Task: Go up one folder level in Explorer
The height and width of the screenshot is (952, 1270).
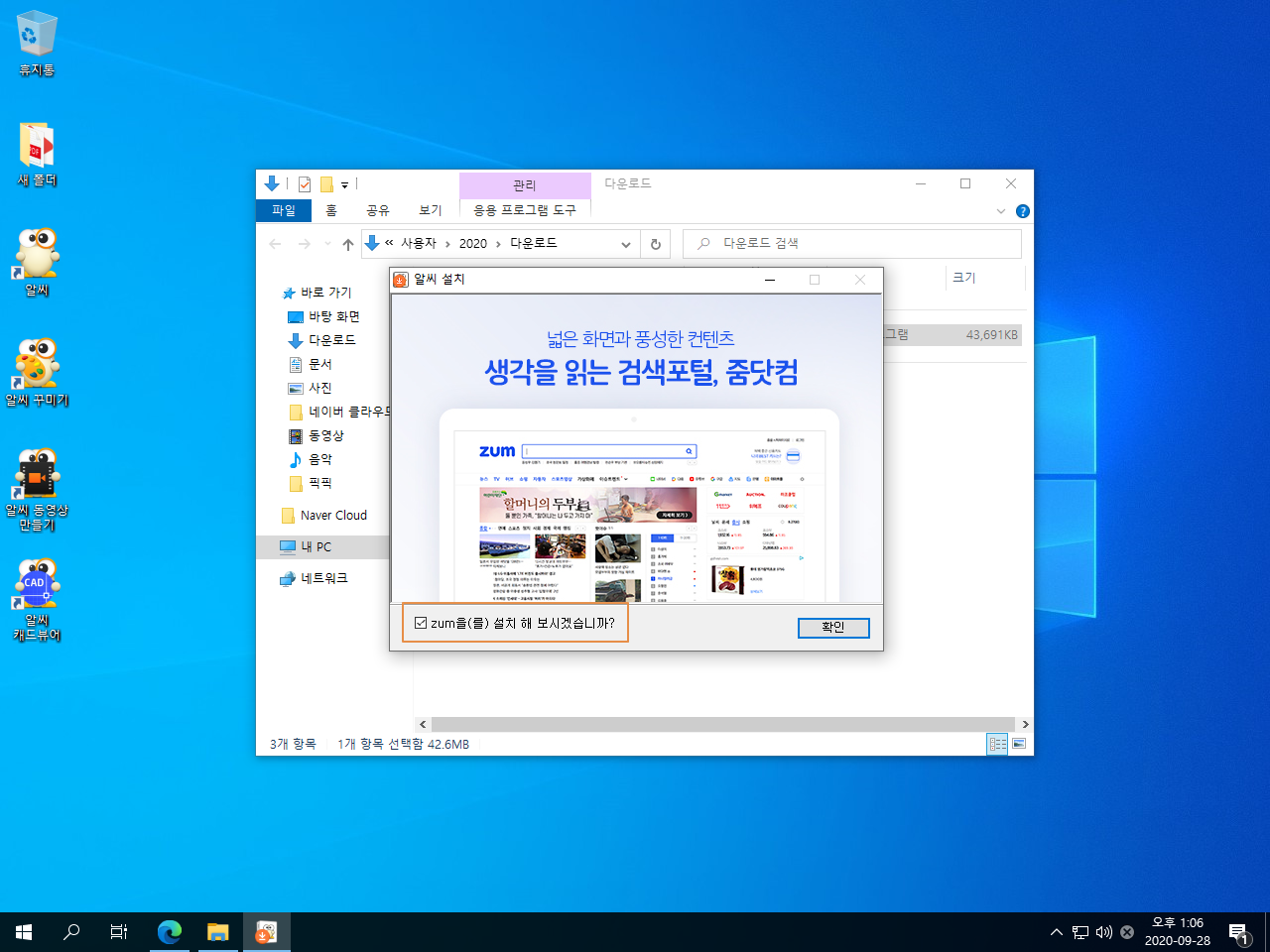Action: 348,243
